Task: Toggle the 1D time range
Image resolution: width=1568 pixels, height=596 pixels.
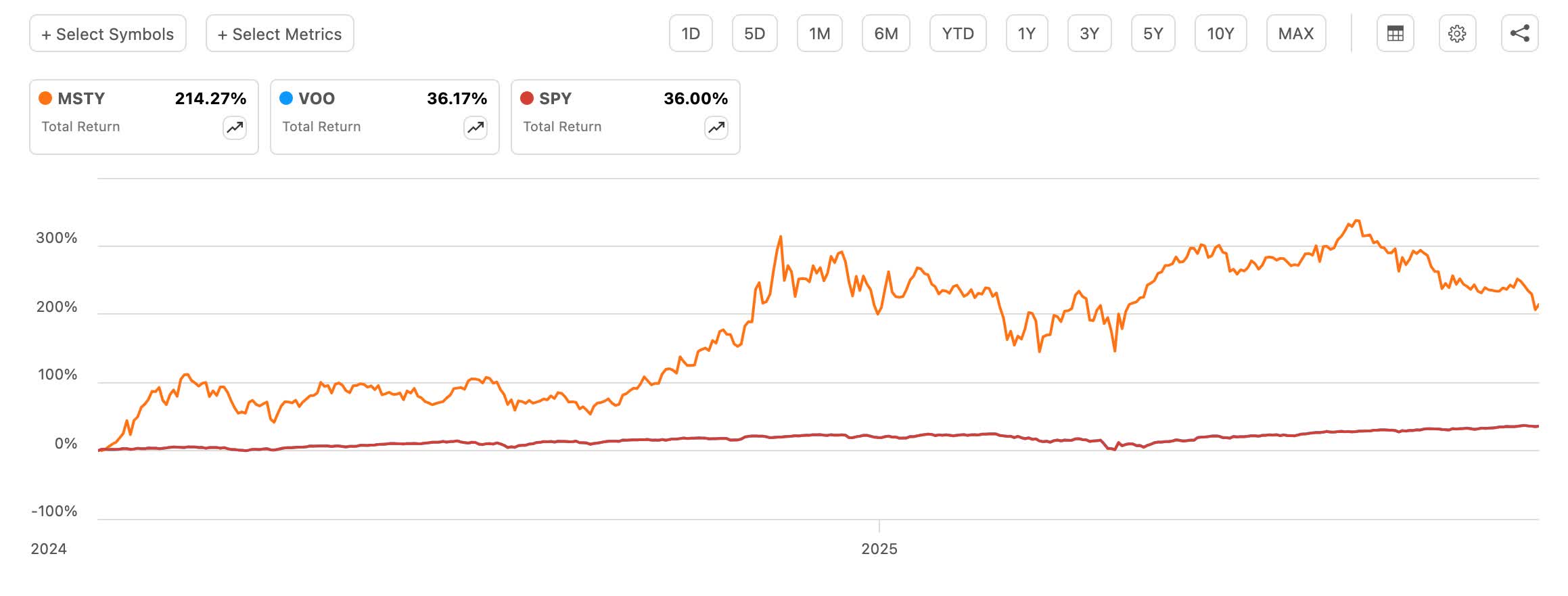Action: click(691, 32)
